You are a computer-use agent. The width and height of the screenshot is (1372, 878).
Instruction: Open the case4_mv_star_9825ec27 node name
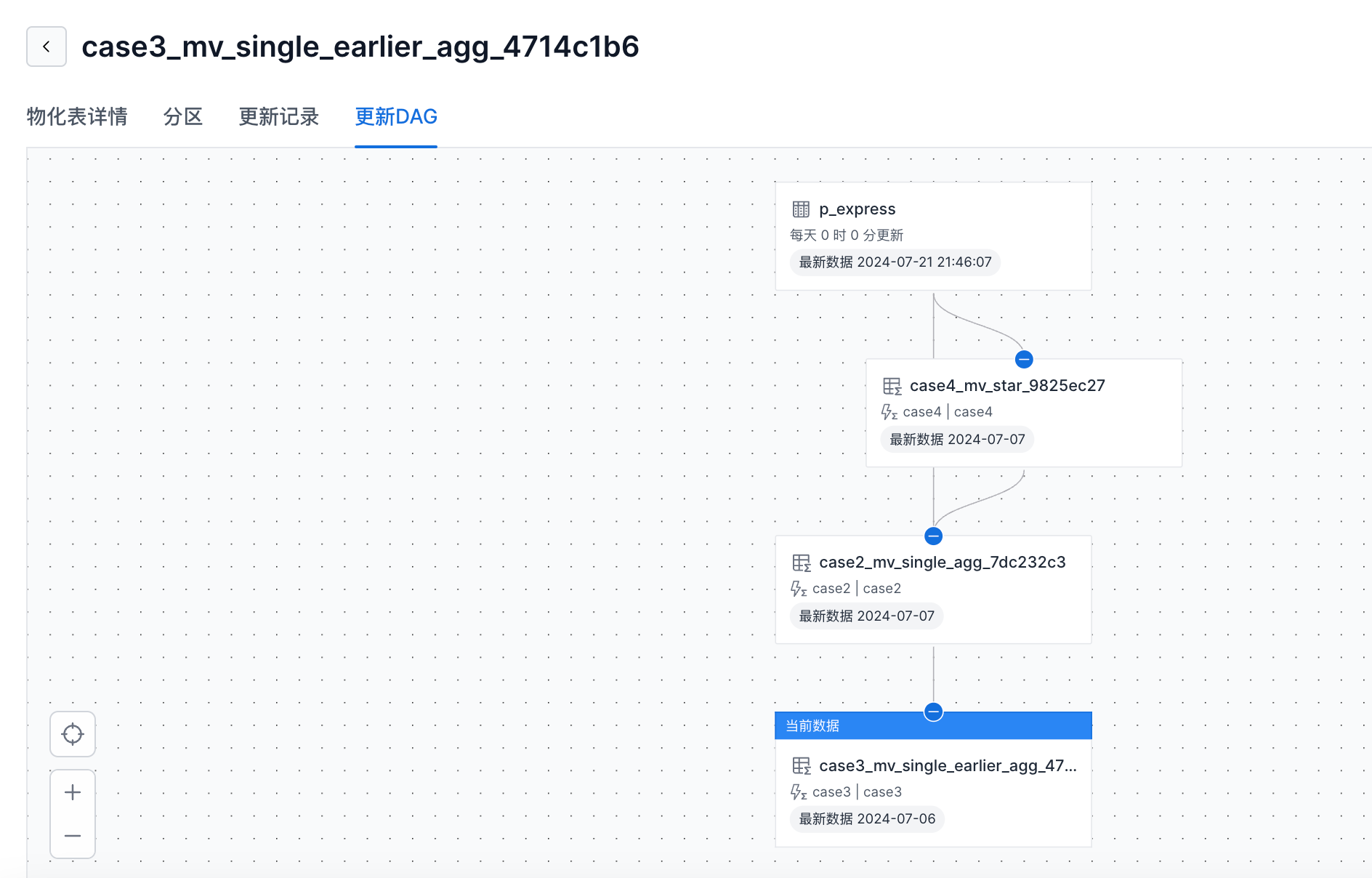[x=1007, y=386]
